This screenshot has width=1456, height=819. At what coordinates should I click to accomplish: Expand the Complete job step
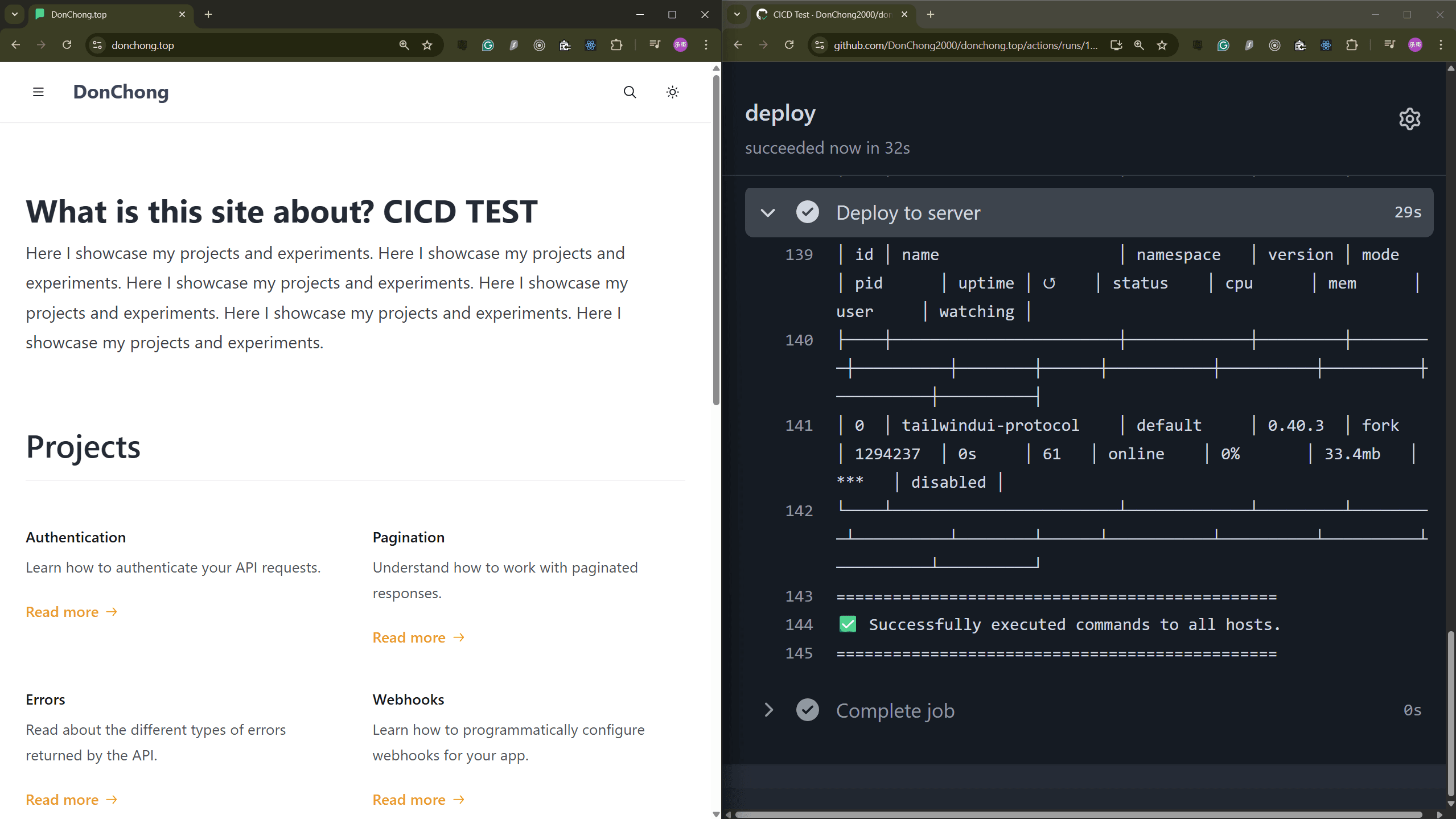click(768, 710)
